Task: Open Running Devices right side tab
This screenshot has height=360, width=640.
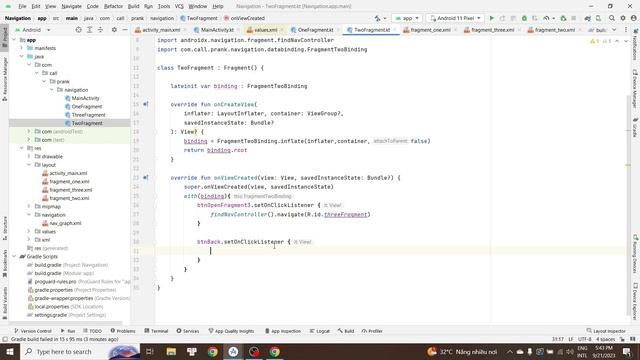Action: 635,253
